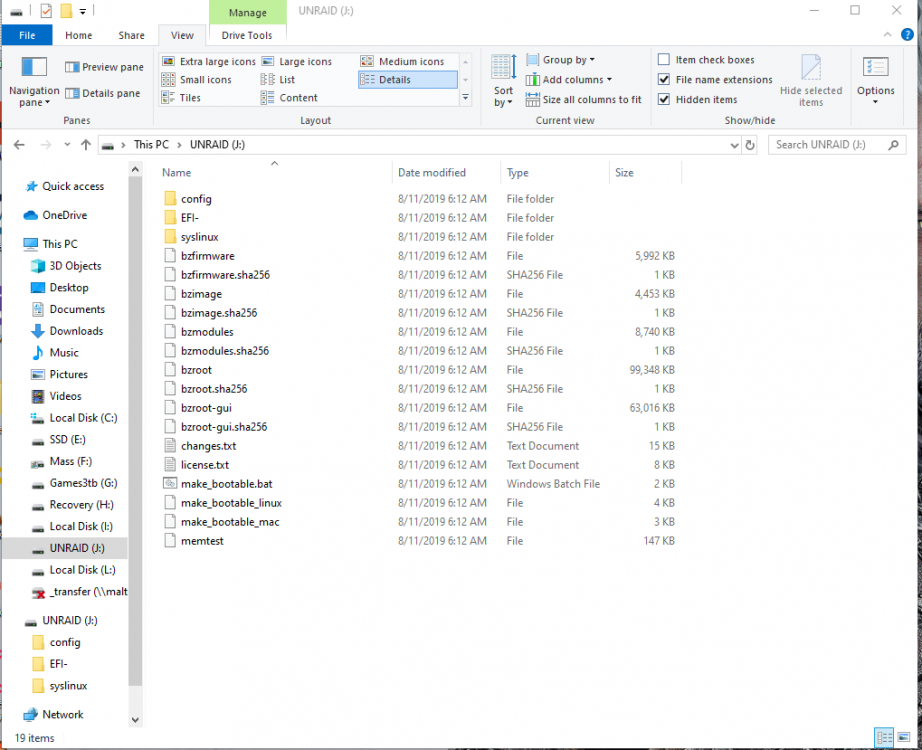Click Size all columns to fit
This screenshot has height=750, width=922.
pyautogui.click(x=583, y=99)
